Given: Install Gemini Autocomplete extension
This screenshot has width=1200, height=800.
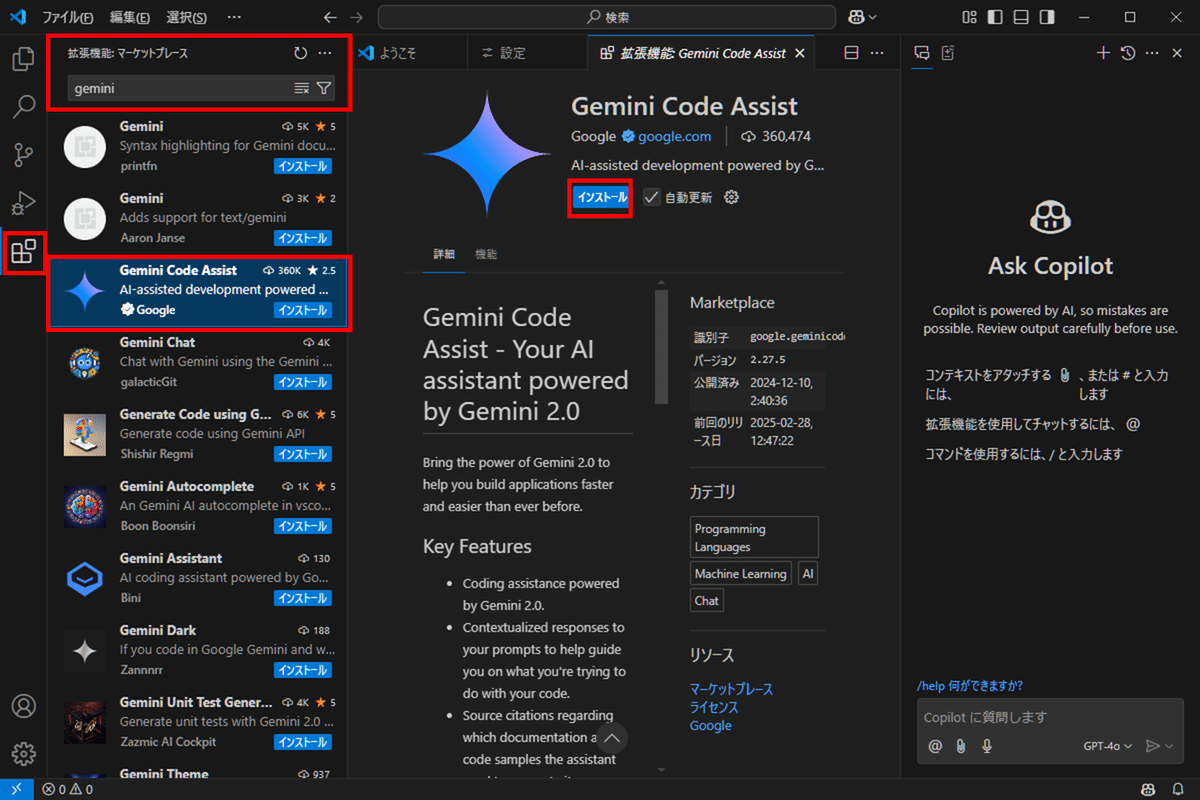Looking at the screenshot, I should (x=302, y=526).
